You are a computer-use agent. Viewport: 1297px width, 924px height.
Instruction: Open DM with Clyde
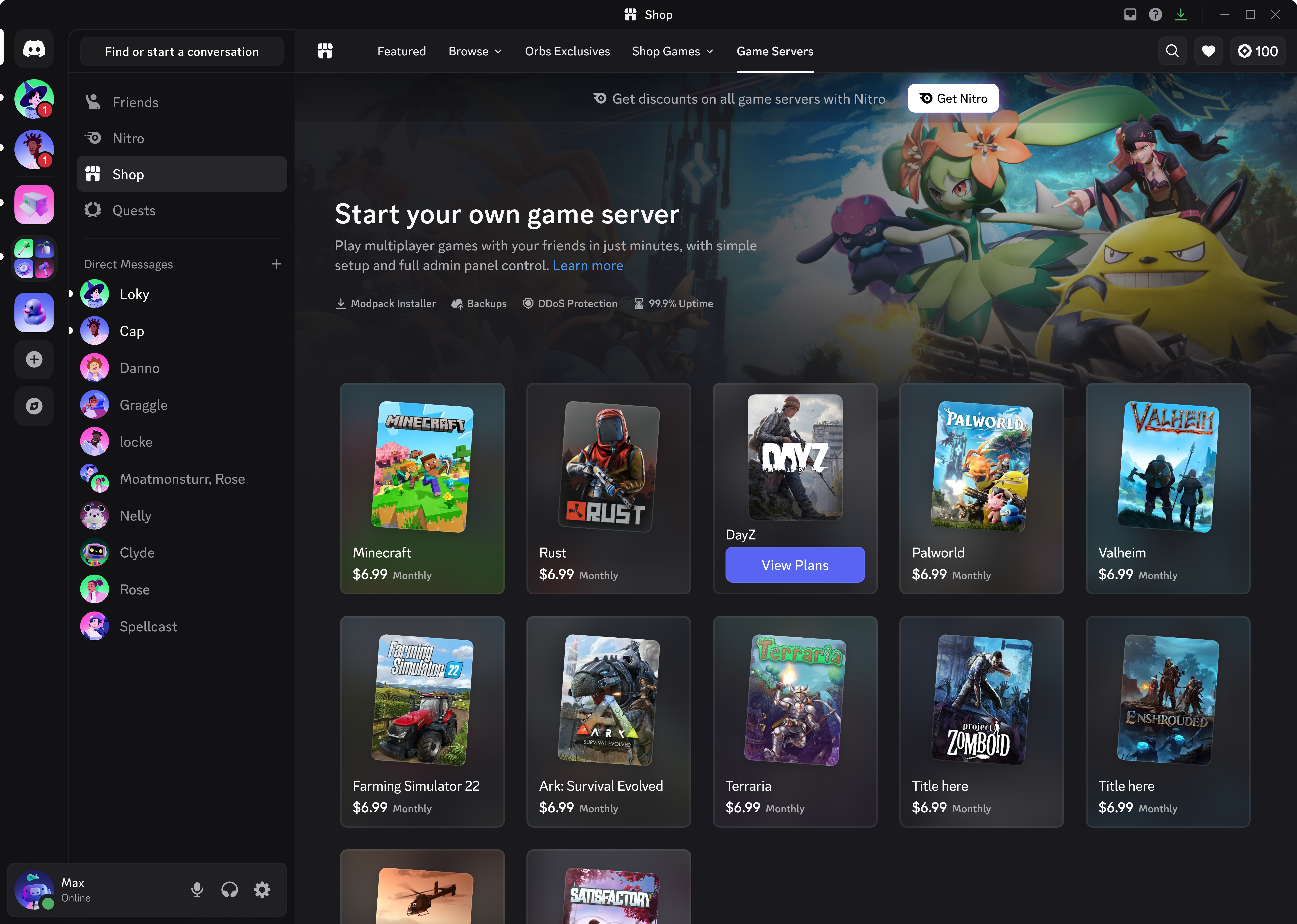182,553
